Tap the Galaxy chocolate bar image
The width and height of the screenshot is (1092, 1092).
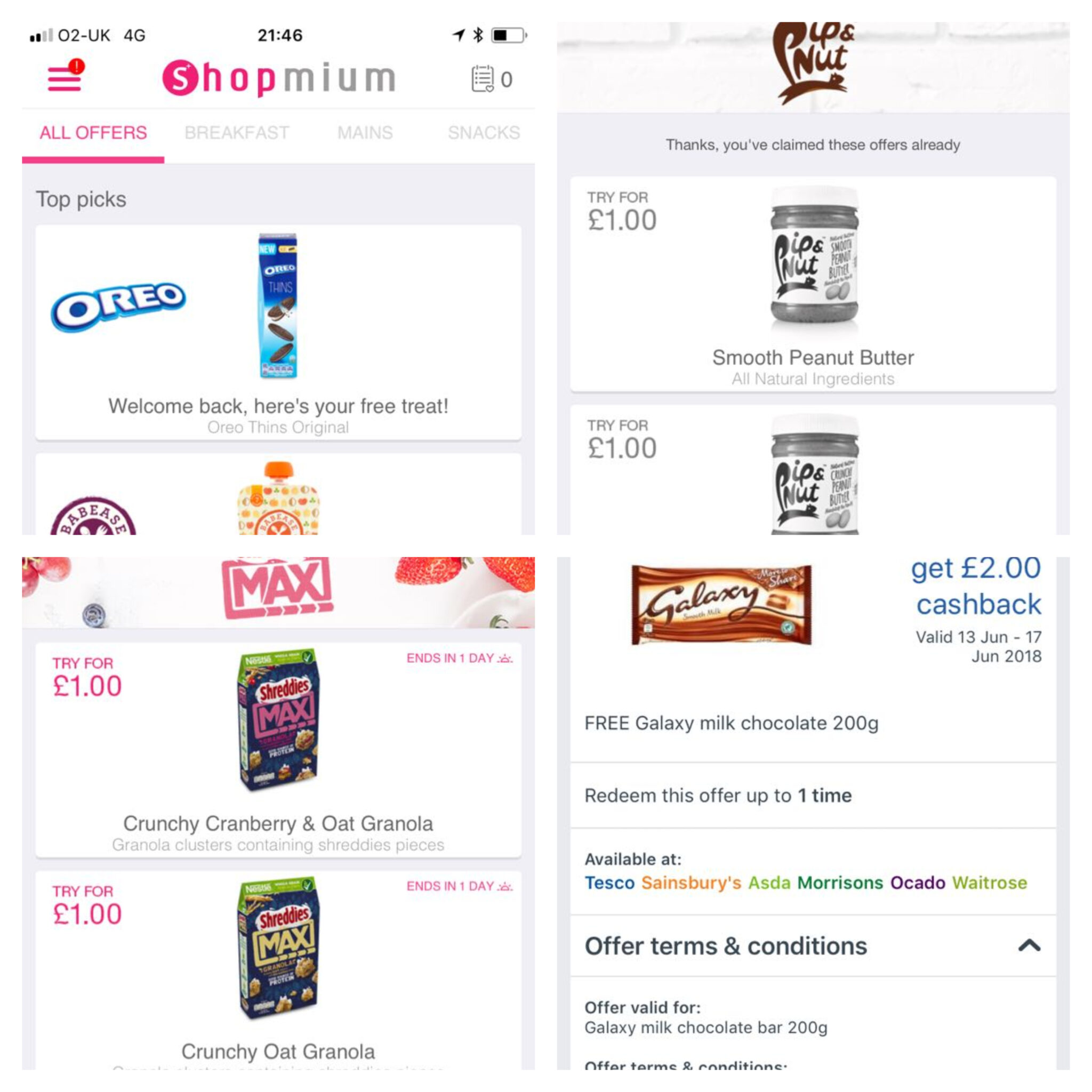[x=721, y=605]
